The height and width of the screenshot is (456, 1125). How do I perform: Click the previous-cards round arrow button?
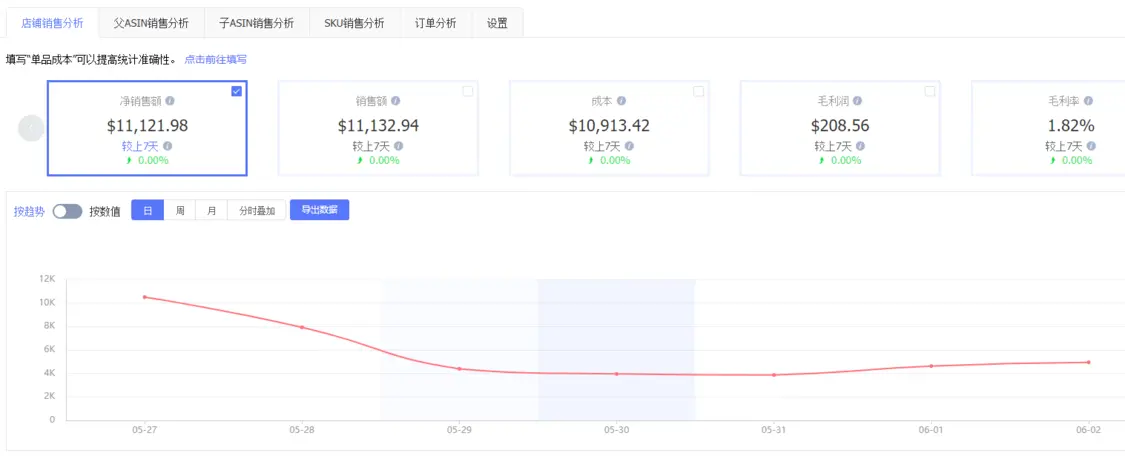[x=32, y=128]
